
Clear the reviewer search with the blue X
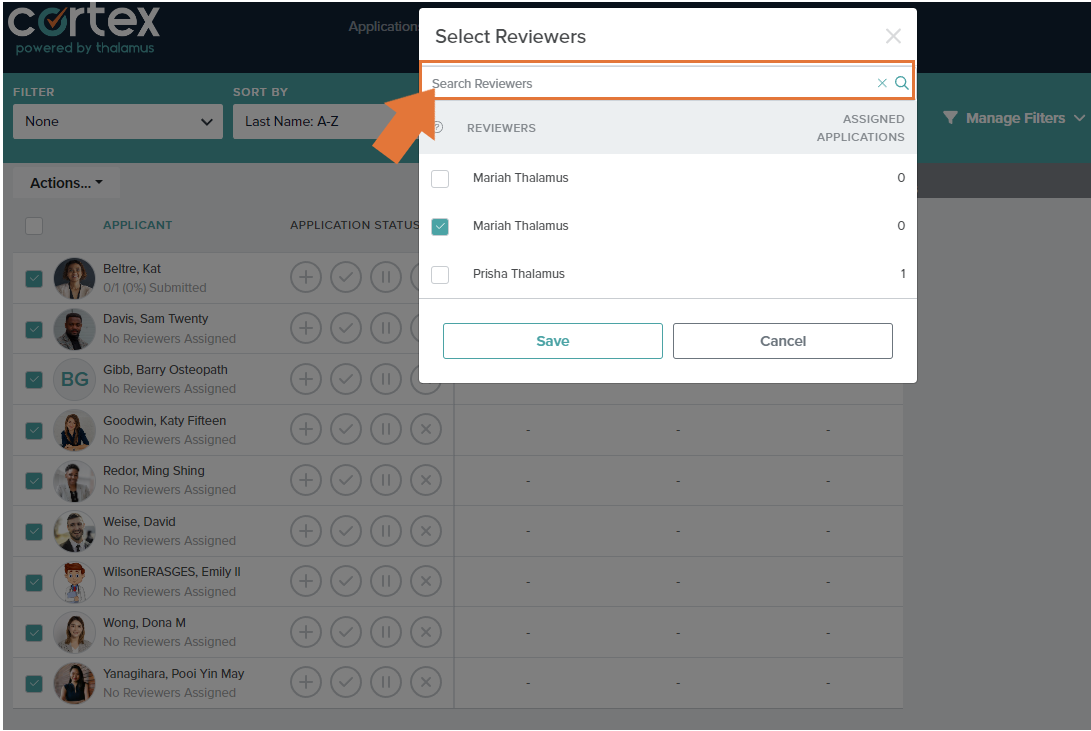pyautogui.click(x=881, y=83)
